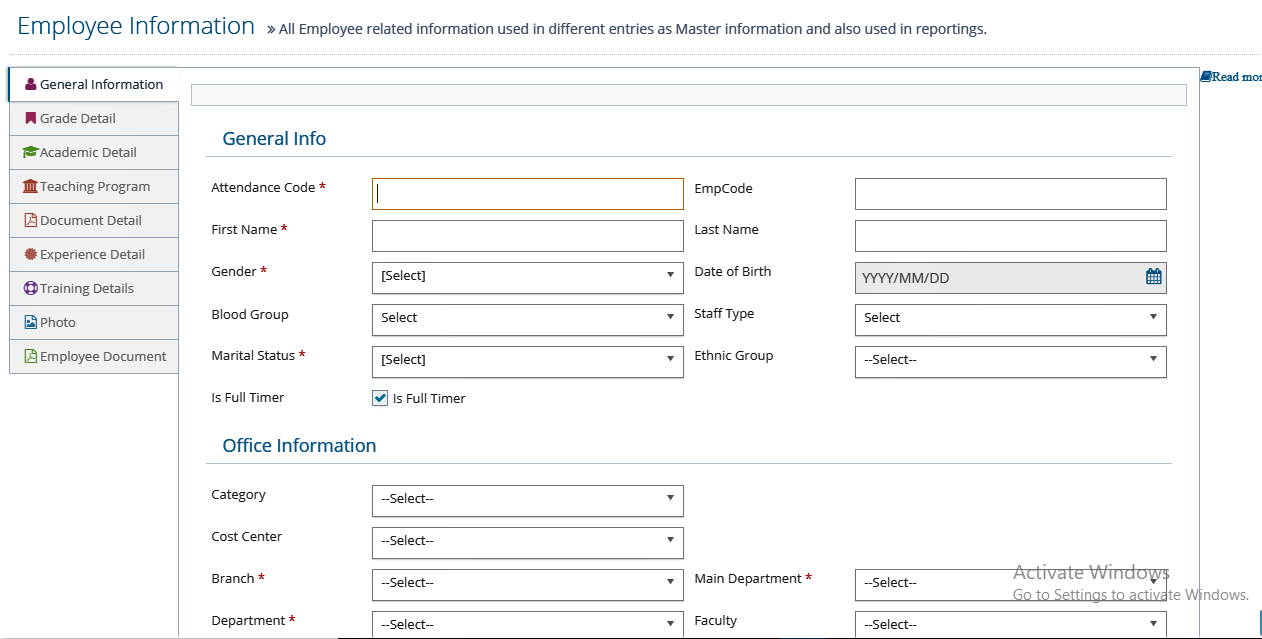Open the Faculty dropdown
Screen dimensions: 1262x639
(x=1011, y=625)
